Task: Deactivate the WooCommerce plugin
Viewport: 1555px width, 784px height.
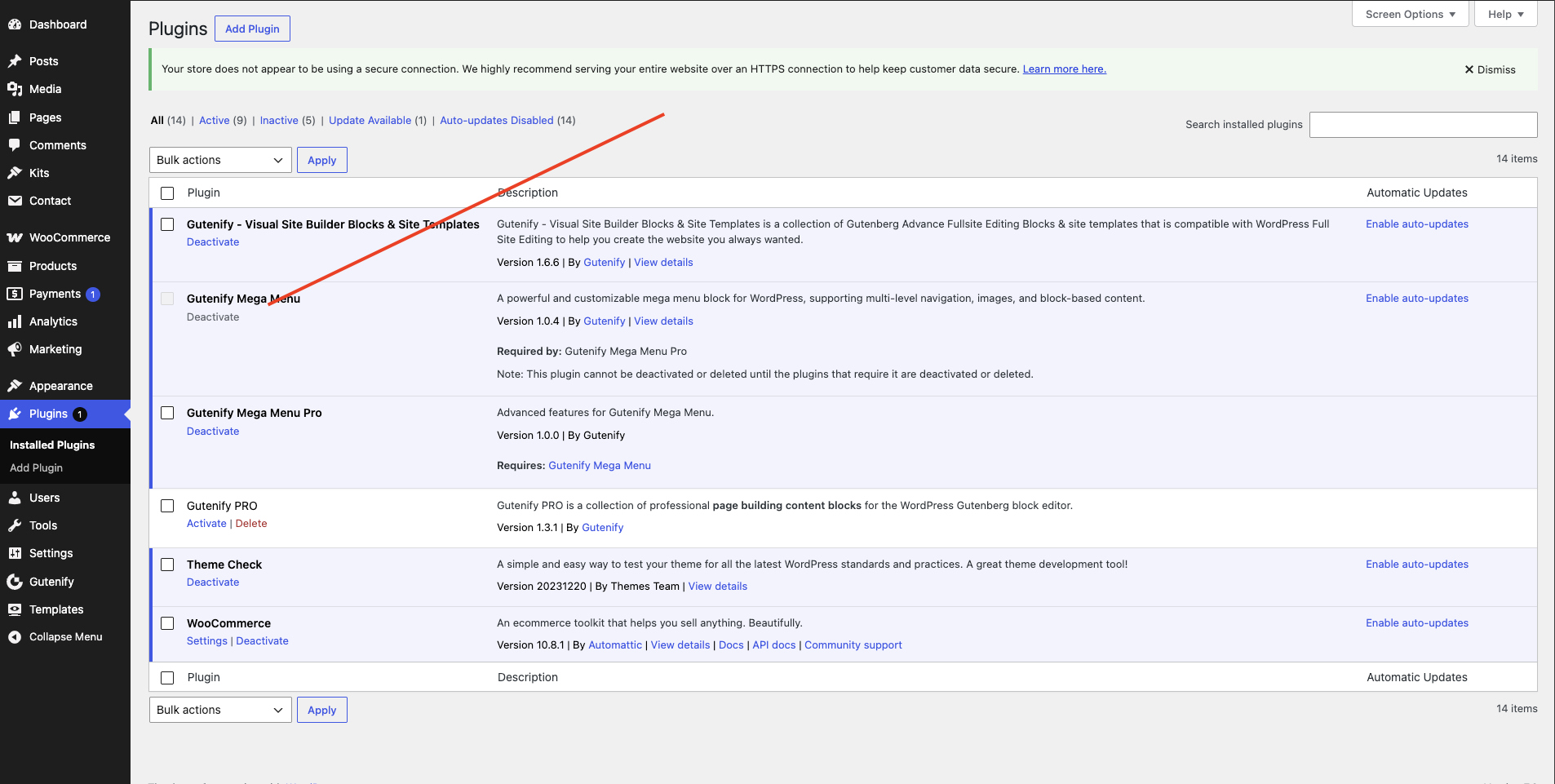Action: pyautogui.click(x=262, y=640)
